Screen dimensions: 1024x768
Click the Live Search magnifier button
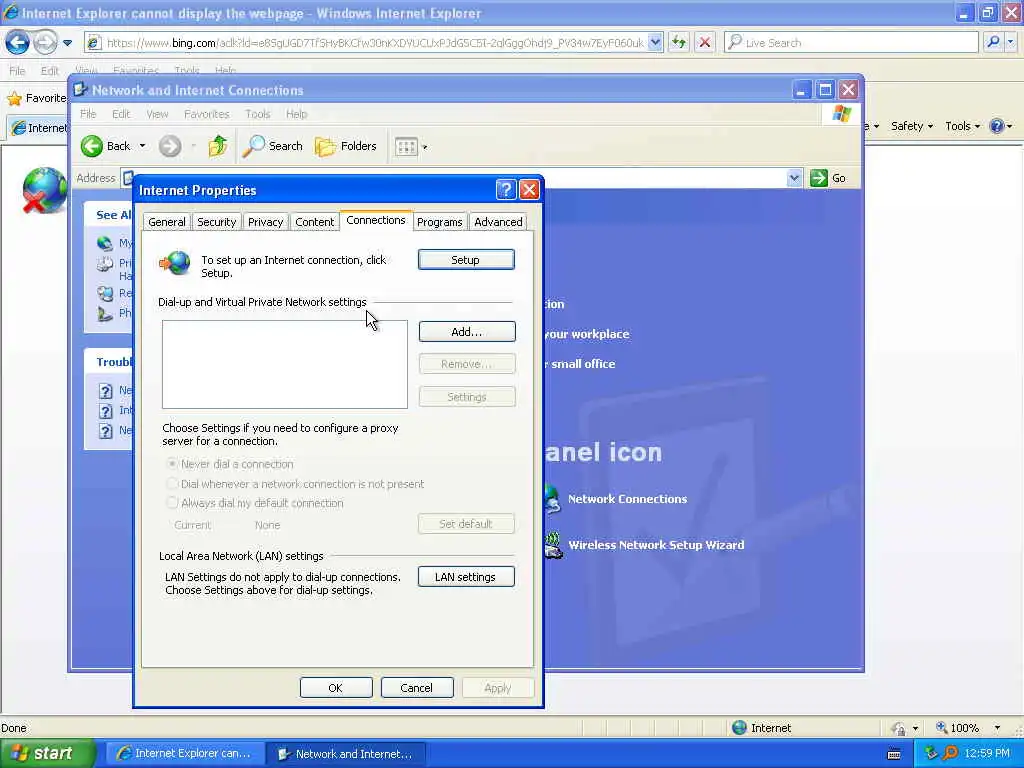coord(993,42)
